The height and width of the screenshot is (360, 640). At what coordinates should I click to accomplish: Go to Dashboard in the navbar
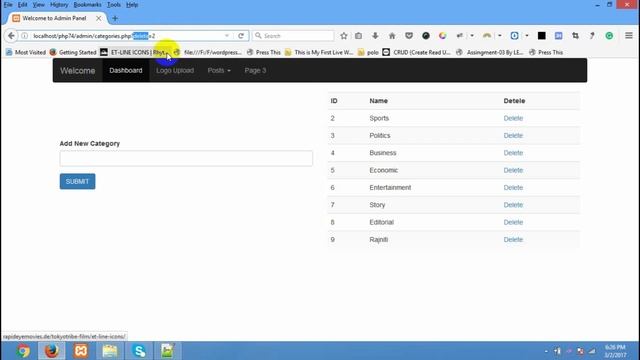[x=126, y=71]
